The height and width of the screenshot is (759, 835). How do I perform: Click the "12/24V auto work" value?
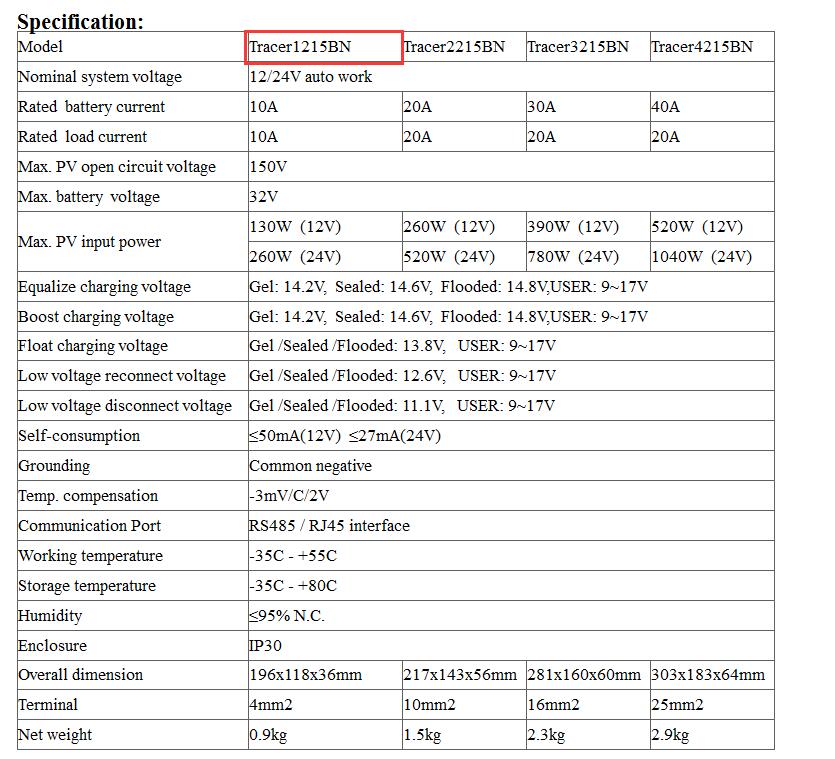click(x=310, y=77)
